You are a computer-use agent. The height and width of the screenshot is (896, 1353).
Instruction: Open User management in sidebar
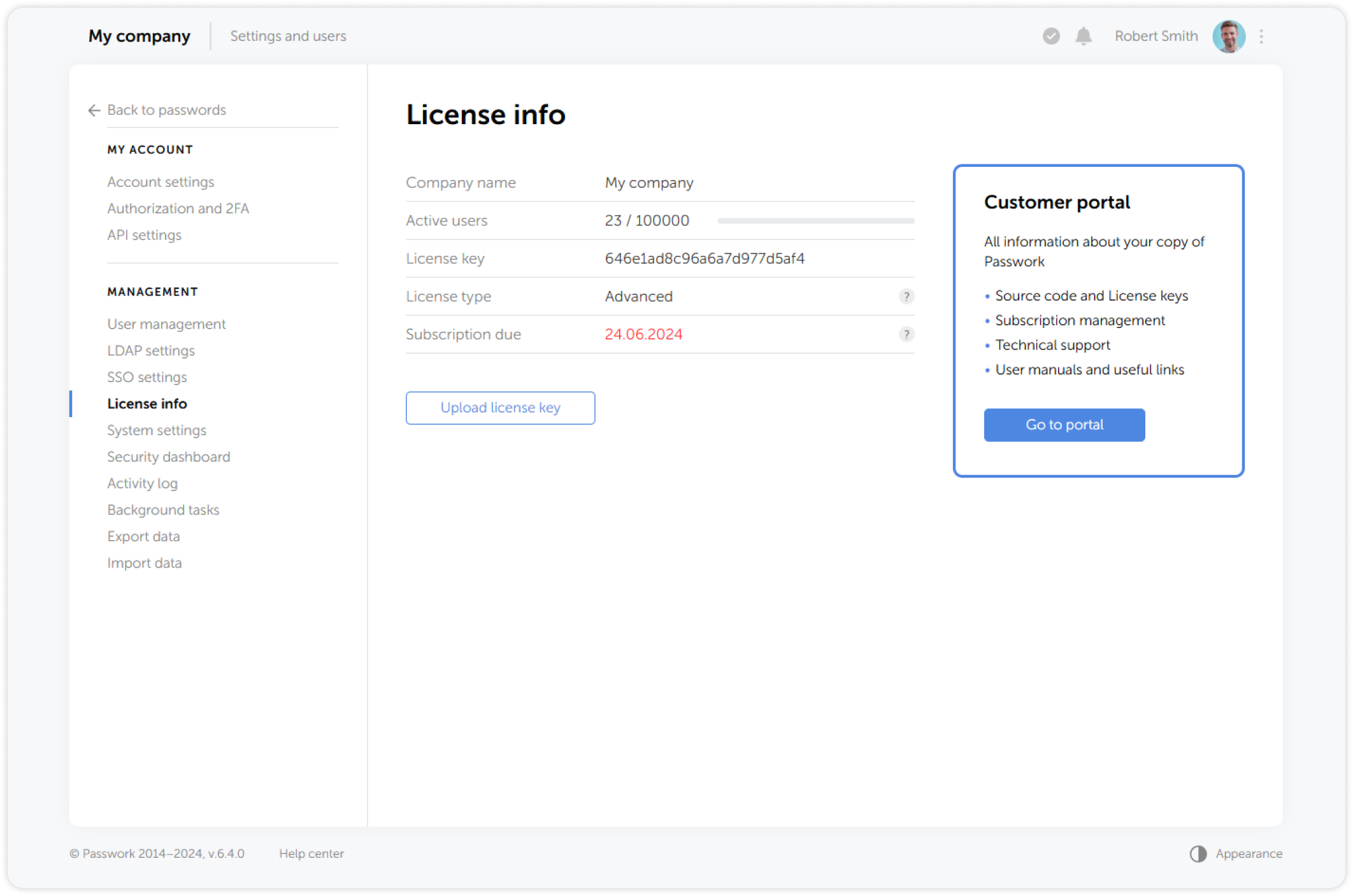[166, 324]
